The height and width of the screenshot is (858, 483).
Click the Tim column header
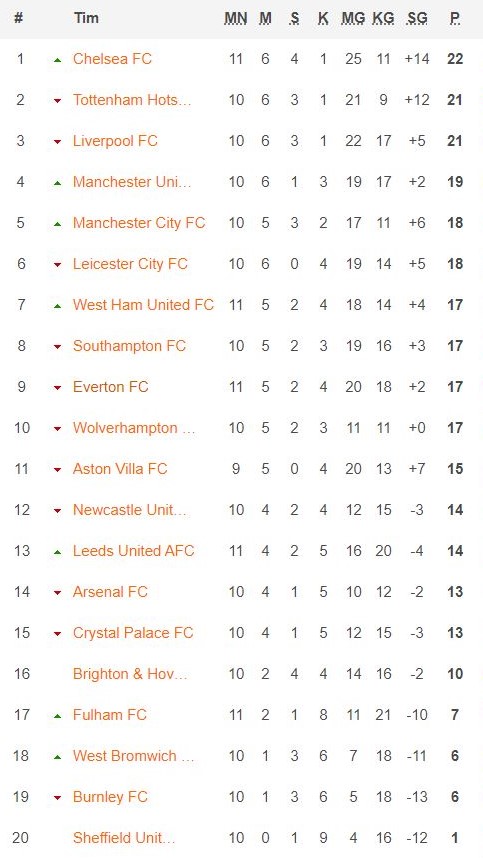click(86, 18)
